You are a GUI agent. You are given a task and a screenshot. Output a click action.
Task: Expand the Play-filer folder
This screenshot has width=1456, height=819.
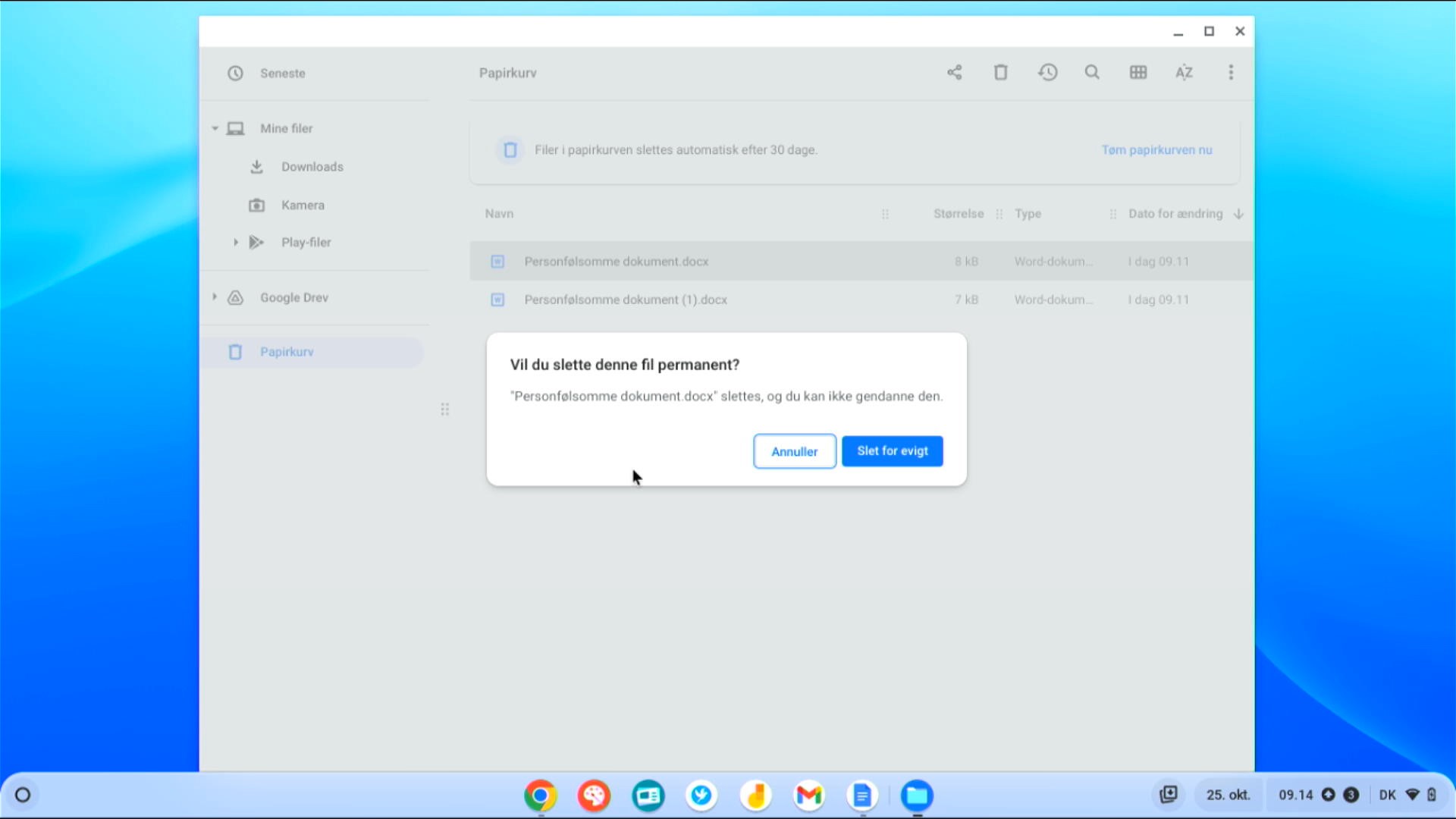pos(236,242)
